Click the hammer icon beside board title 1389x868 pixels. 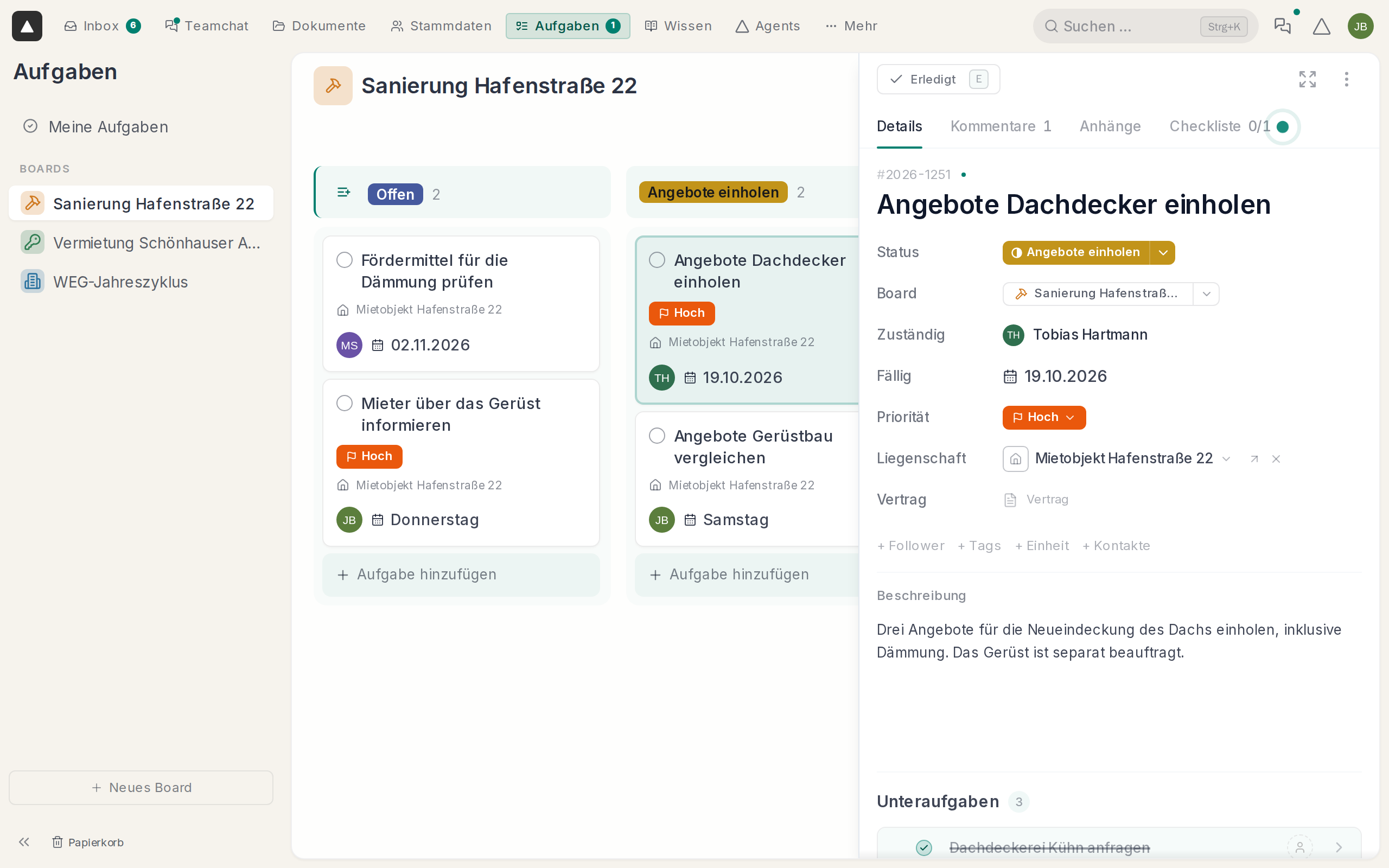(x=333, y=86)
